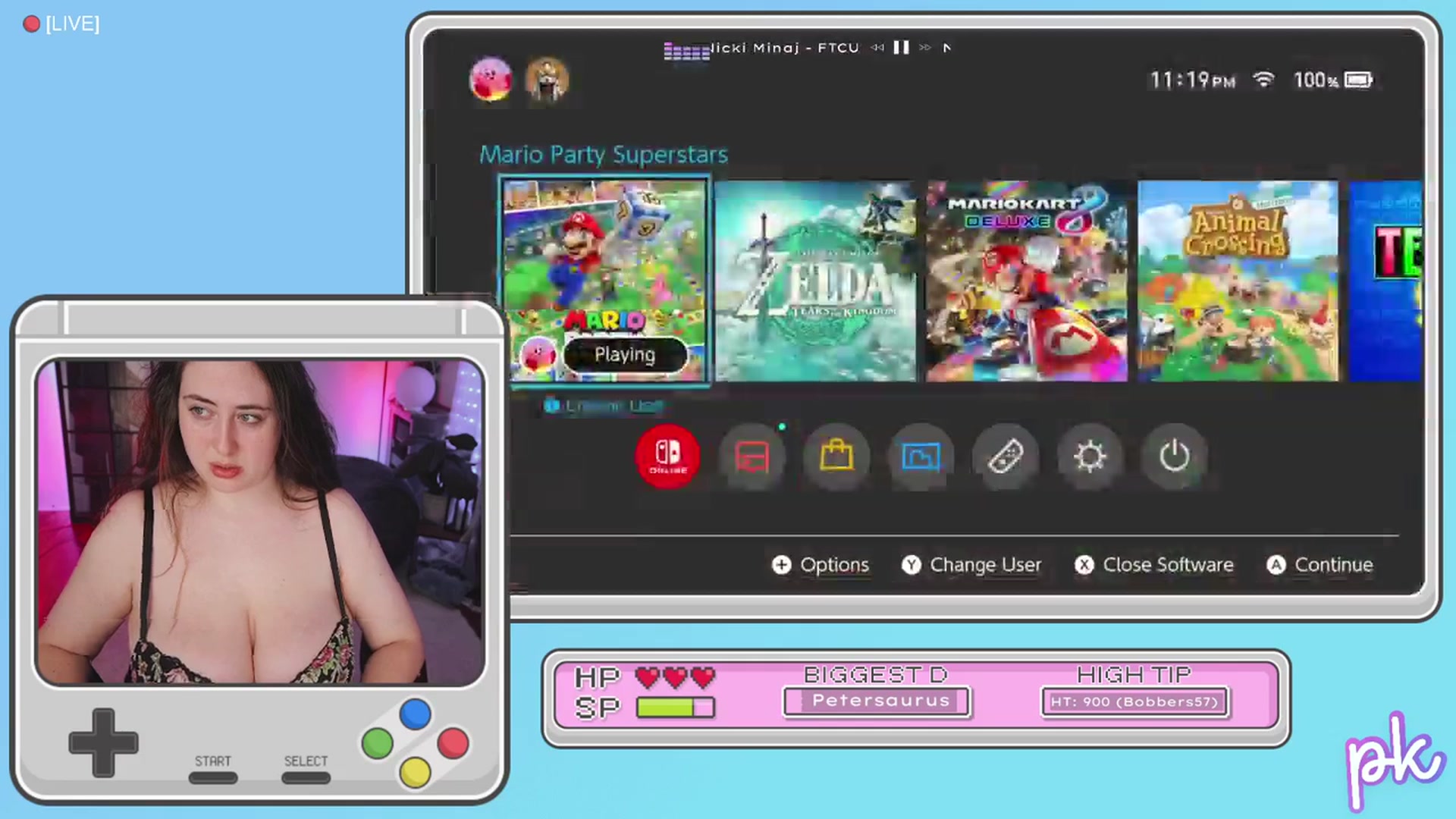Click the Nicki Minaj - FTCU song title
Image resolution: width=1456 pixels, height=819 pixels.
[785, 48]
